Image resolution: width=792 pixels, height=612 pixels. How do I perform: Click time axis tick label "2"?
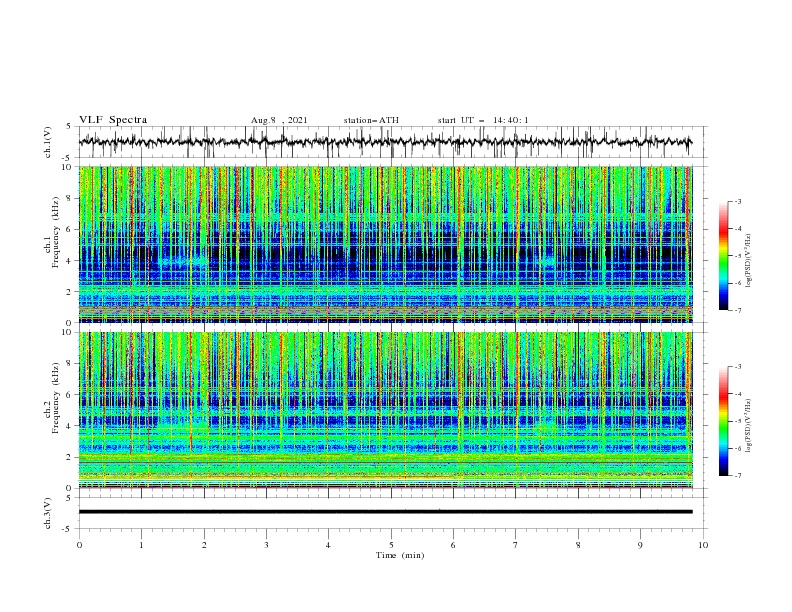[x=204, y=545]
